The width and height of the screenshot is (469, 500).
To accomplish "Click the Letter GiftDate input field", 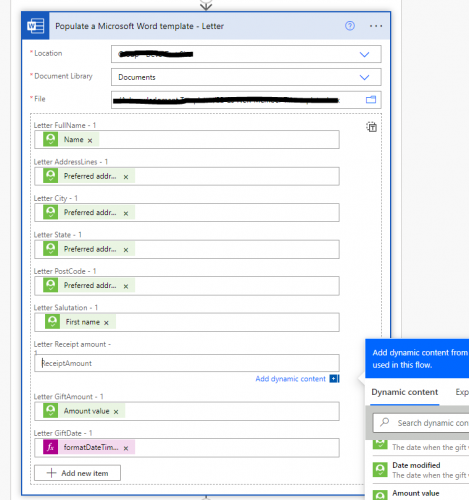I will click(x=187, y=447).
